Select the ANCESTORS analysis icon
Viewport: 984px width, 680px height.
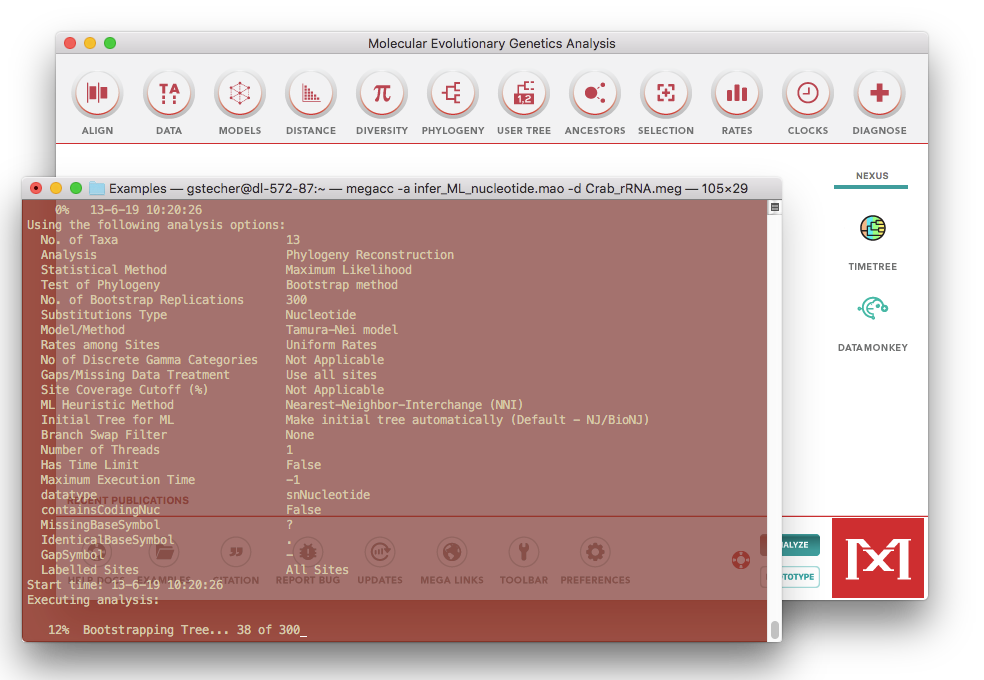point(595,93)
